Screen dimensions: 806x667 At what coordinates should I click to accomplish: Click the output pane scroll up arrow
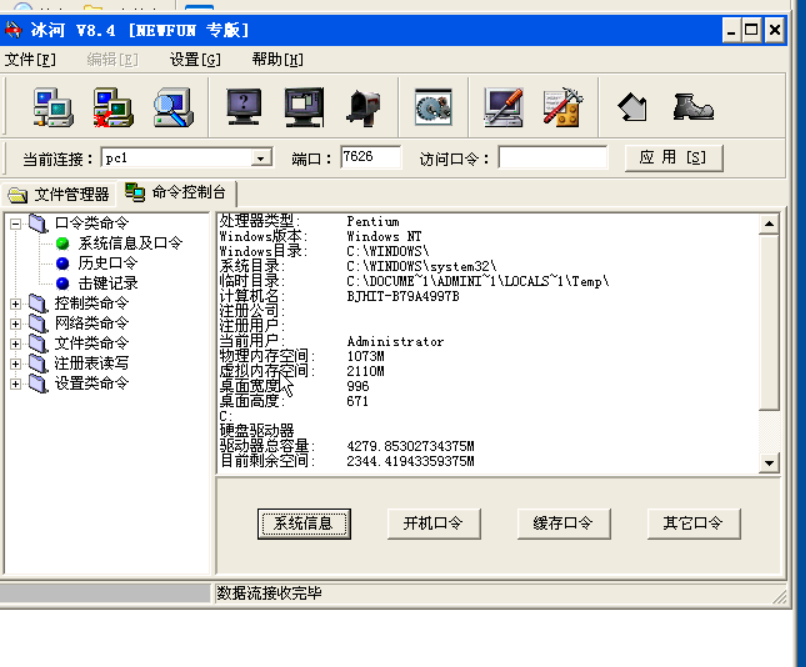[x=769, y=224]
